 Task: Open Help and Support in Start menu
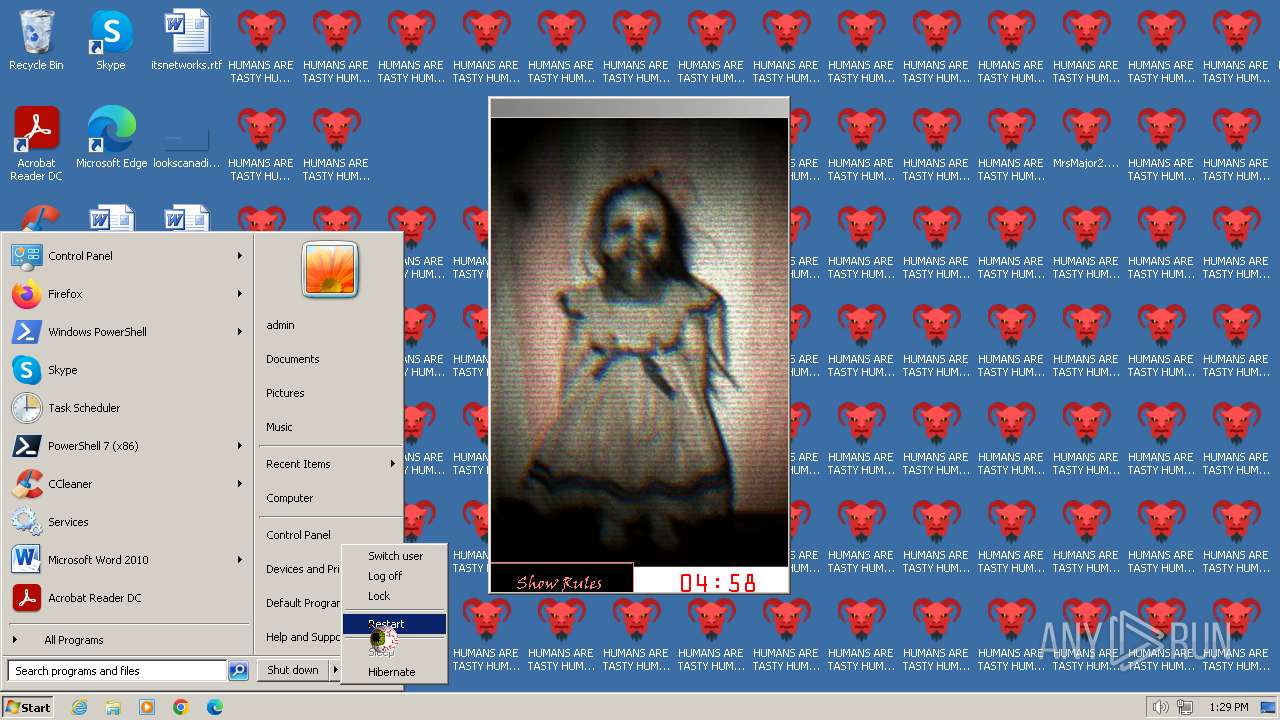point(304,637)
